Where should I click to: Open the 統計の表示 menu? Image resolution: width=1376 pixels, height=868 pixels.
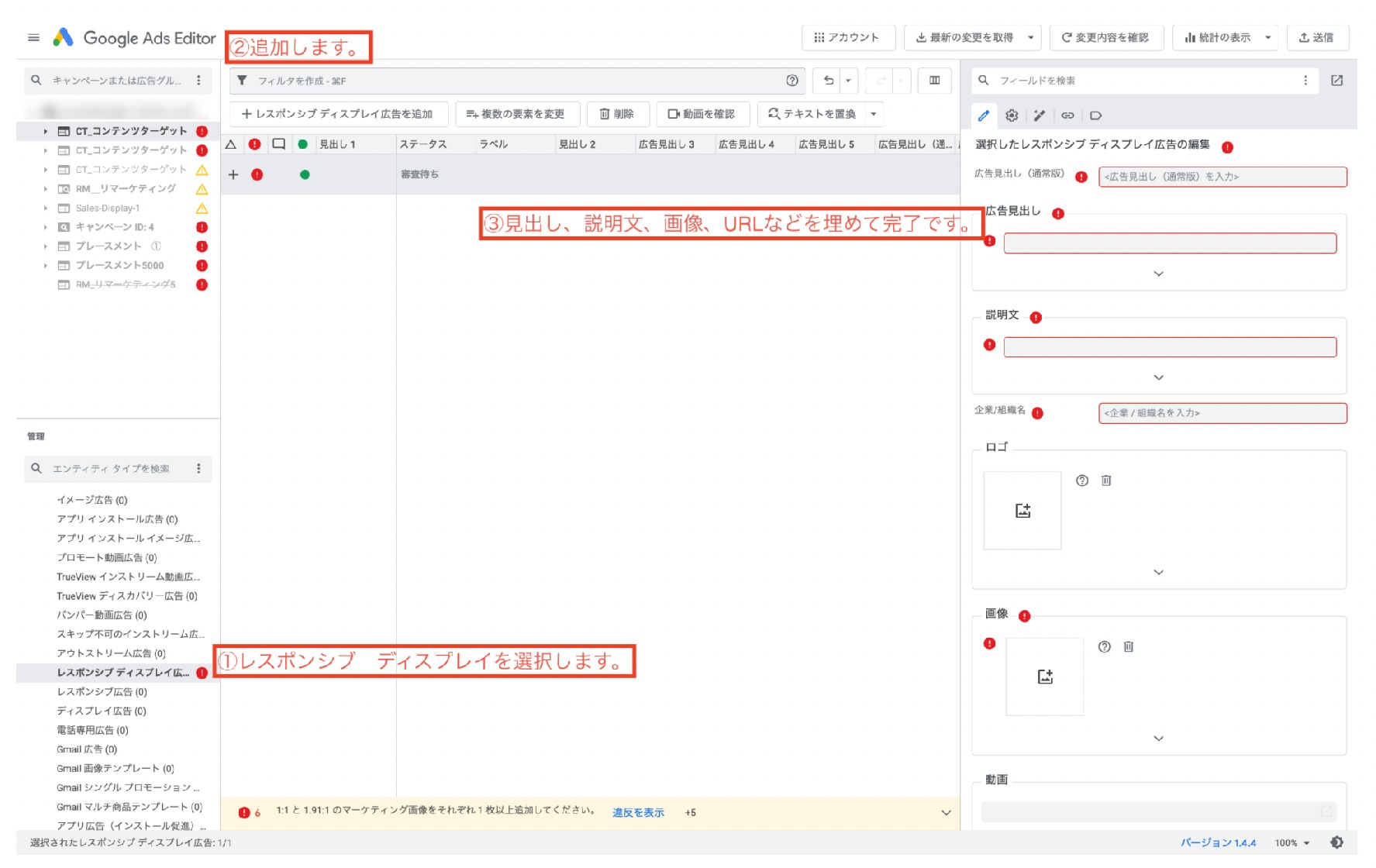click(x=1225, y=37)
